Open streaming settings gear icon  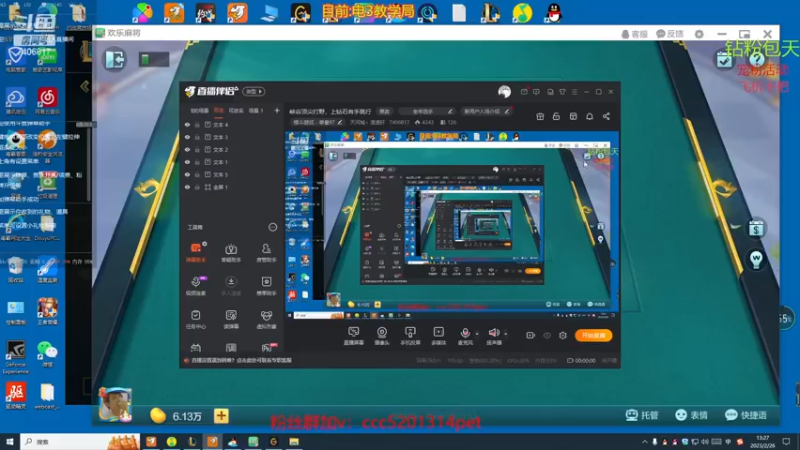click(x=563, y=335)
